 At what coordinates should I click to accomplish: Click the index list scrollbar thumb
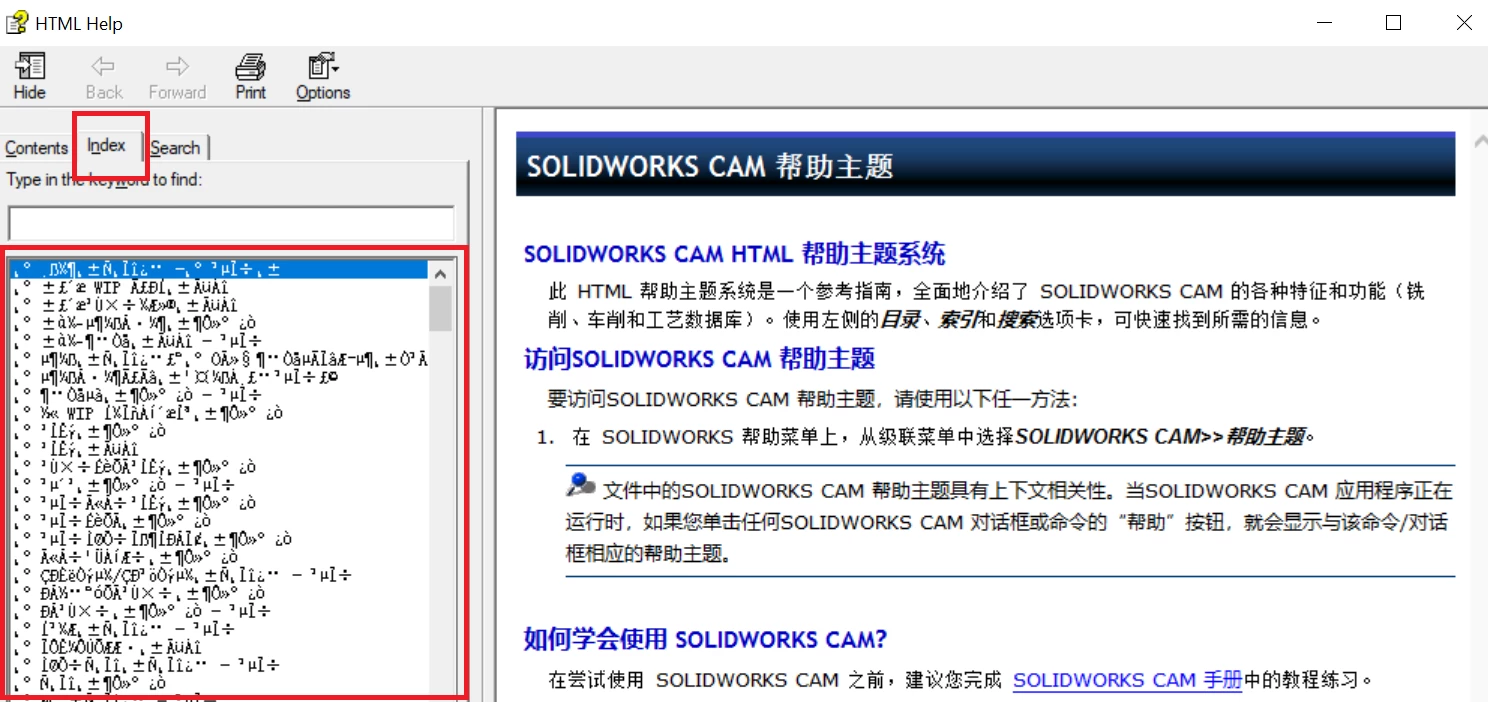(440, 308)
